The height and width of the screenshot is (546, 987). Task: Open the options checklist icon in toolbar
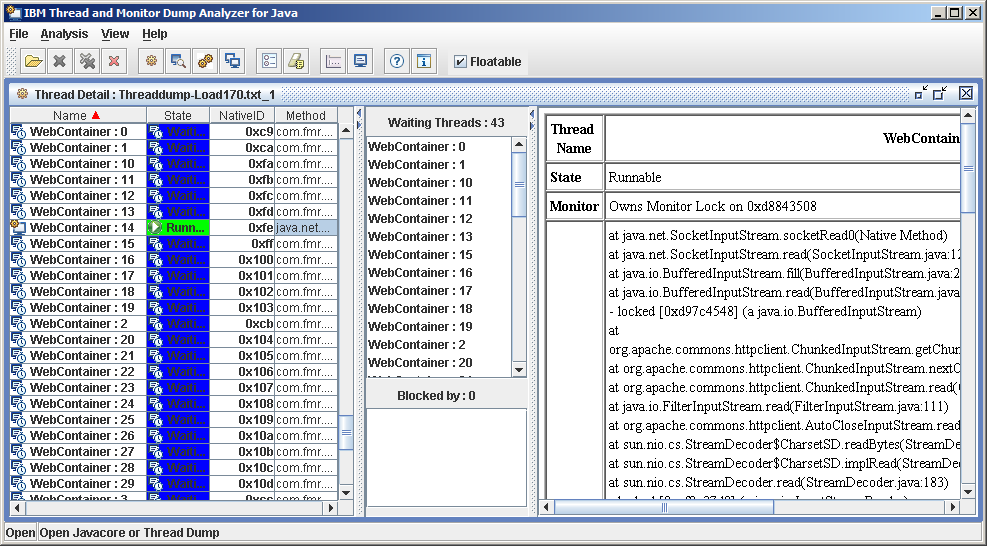[x=269, y=61]
